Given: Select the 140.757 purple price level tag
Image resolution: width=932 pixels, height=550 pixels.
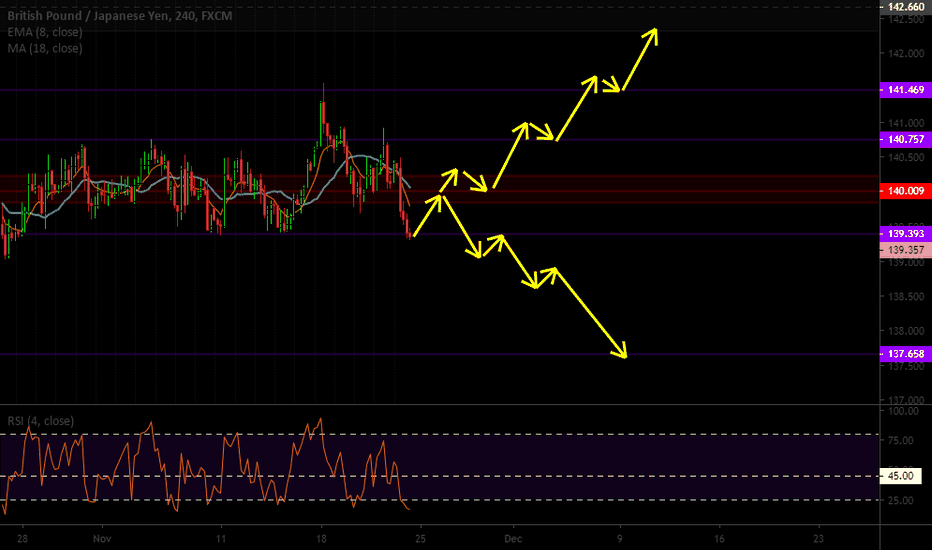Looking at the screenshot, I should [x=905, y=140].
